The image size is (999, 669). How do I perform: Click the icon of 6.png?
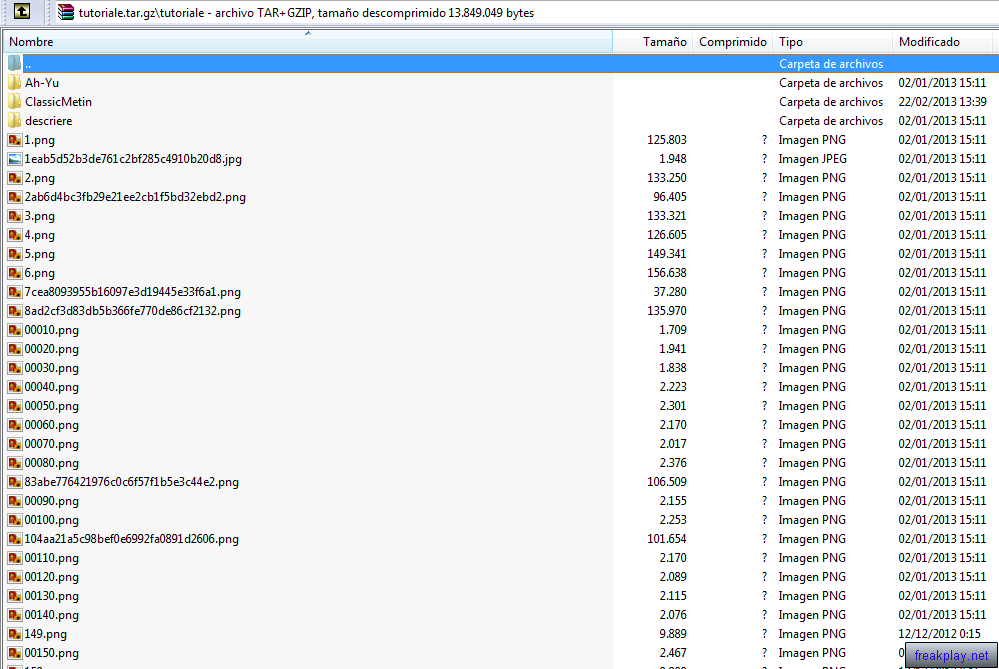15,273
